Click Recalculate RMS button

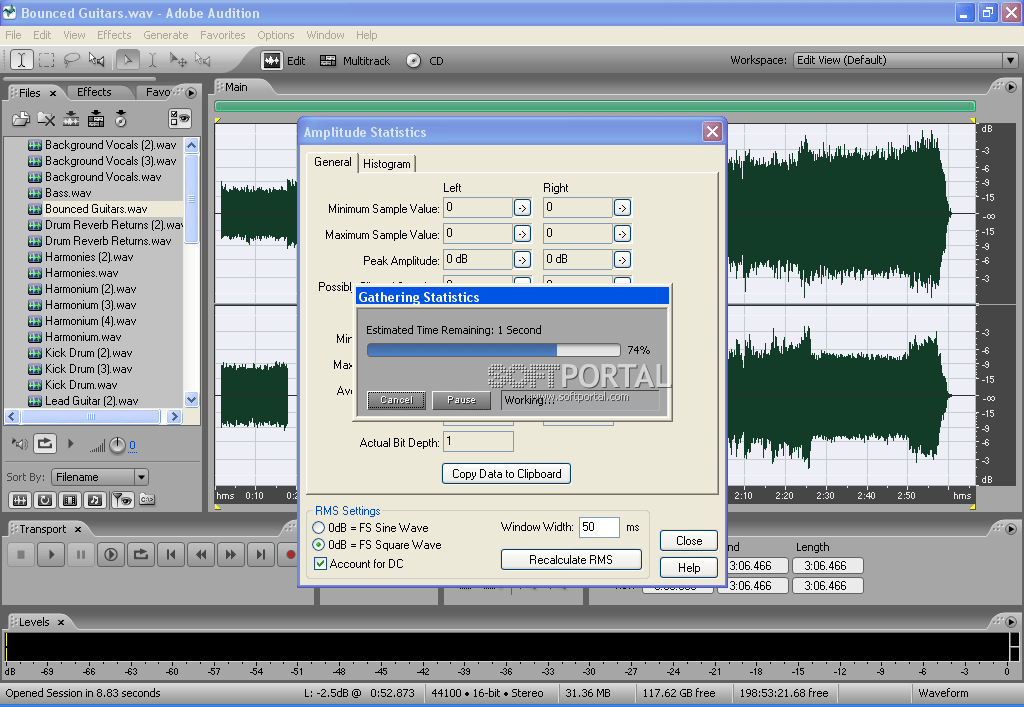pos(571,560)
